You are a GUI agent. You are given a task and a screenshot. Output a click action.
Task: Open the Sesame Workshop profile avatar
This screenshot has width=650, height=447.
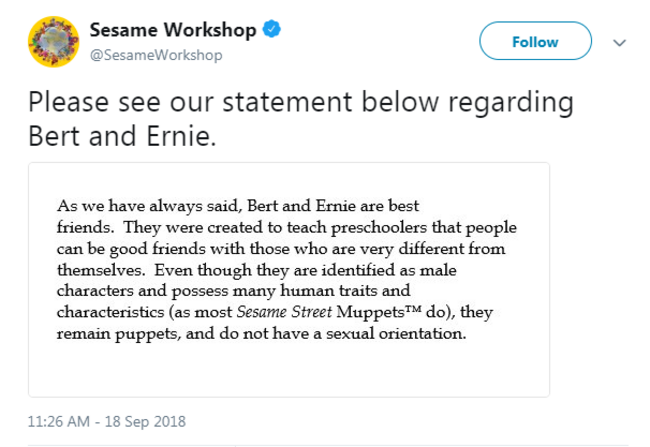(53, 42)
